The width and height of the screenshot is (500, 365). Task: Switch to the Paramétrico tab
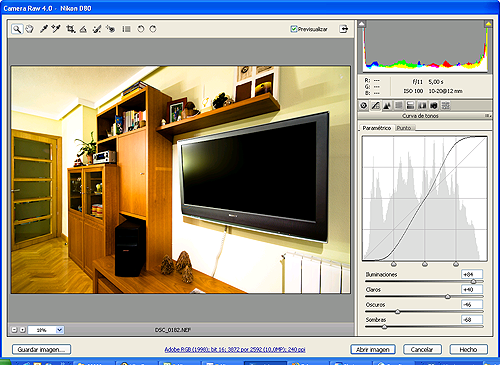377,128
